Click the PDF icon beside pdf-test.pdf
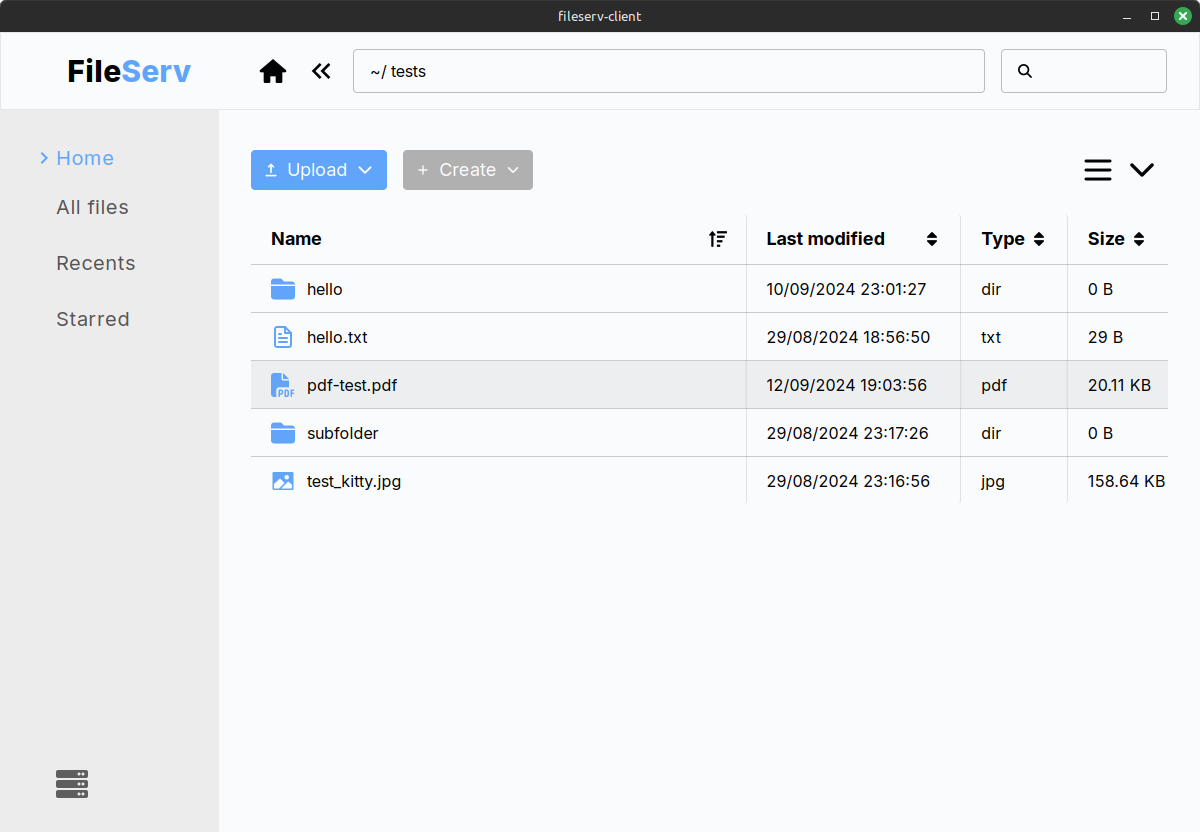Image resolution: width=1200 pixels, height=832 pixels. (282, 384)
